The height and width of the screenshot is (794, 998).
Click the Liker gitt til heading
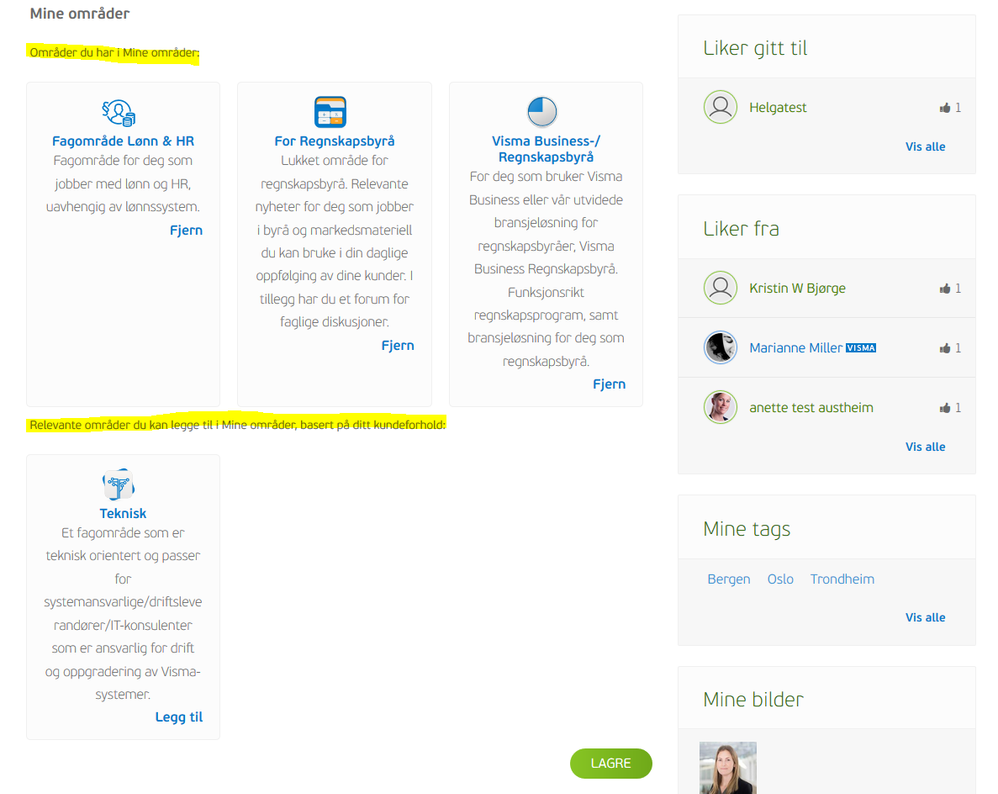[755, 48]
